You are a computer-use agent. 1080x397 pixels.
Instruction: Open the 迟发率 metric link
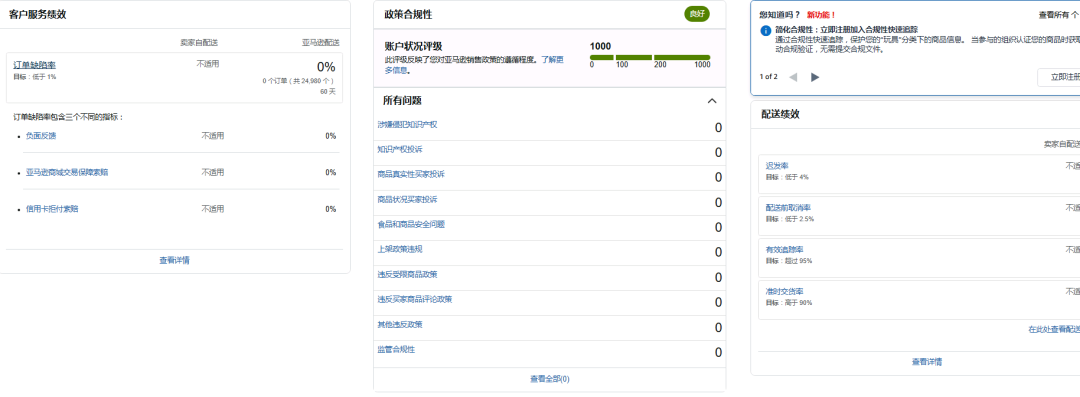(777, 165)
